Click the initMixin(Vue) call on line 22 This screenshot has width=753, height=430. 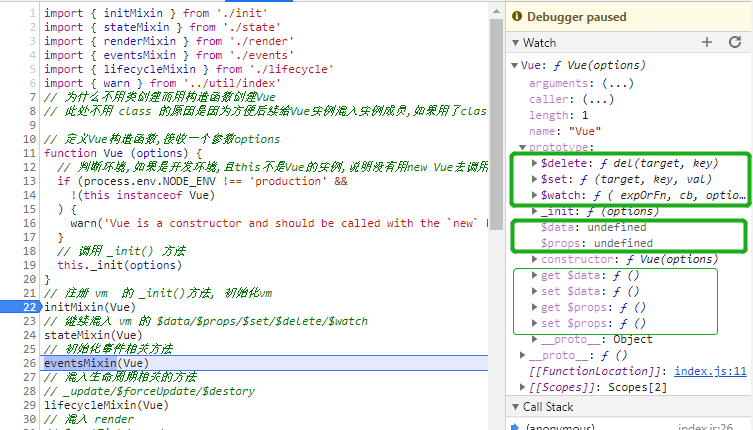(x=90, y=307)
